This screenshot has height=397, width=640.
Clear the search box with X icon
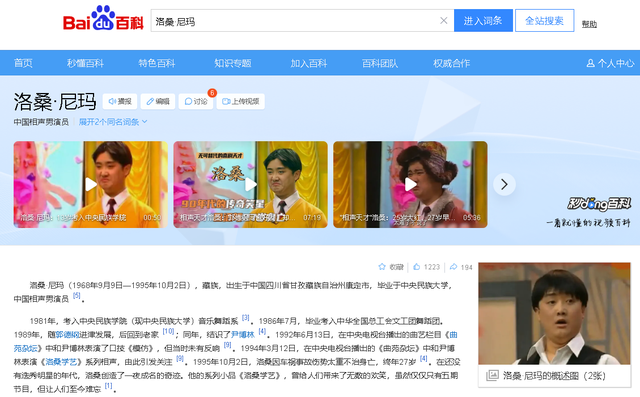click(x=444, y=20)
